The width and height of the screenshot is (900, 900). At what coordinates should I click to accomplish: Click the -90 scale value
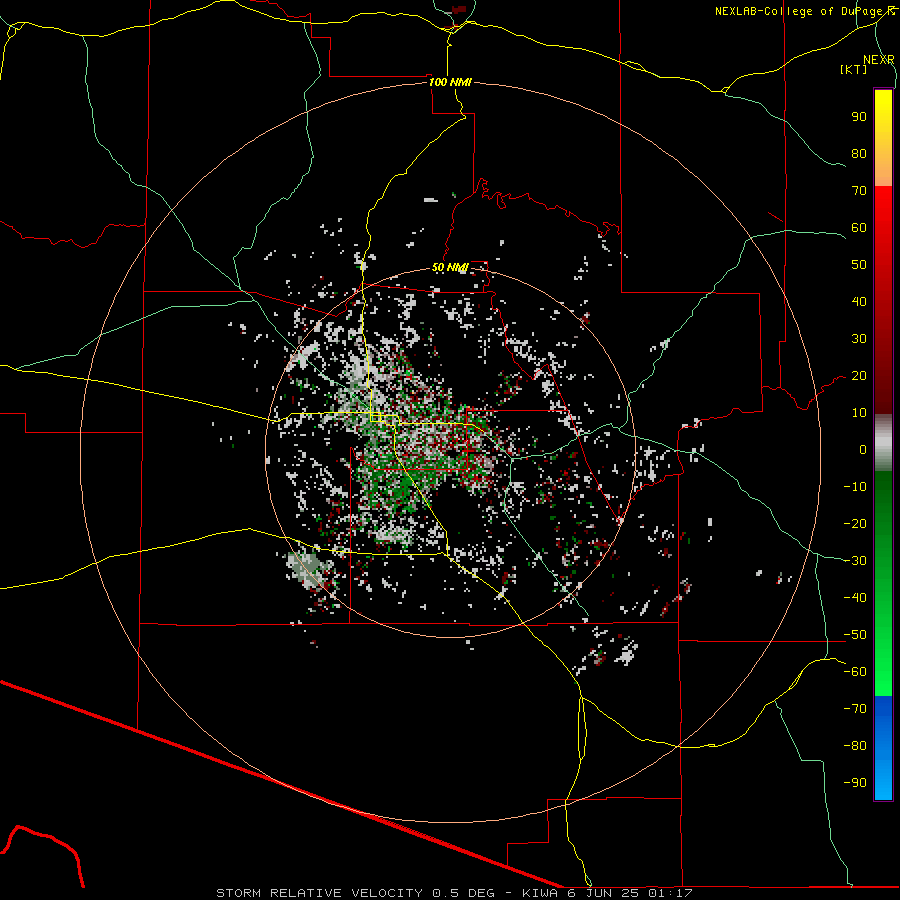click(855, 783)
